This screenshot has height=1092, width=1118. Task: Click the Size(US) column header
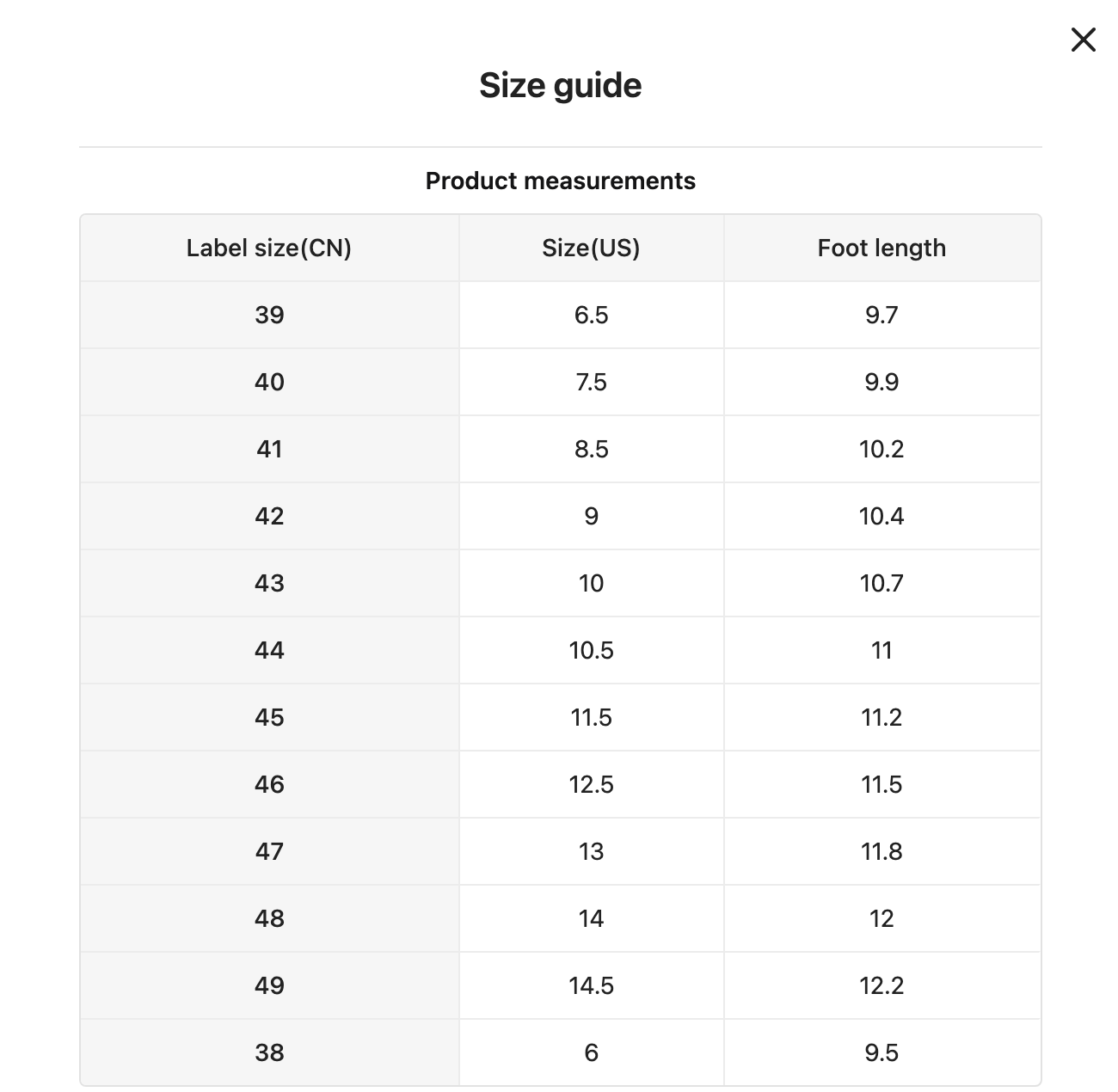pyautogui.click(x=591, y=248)
